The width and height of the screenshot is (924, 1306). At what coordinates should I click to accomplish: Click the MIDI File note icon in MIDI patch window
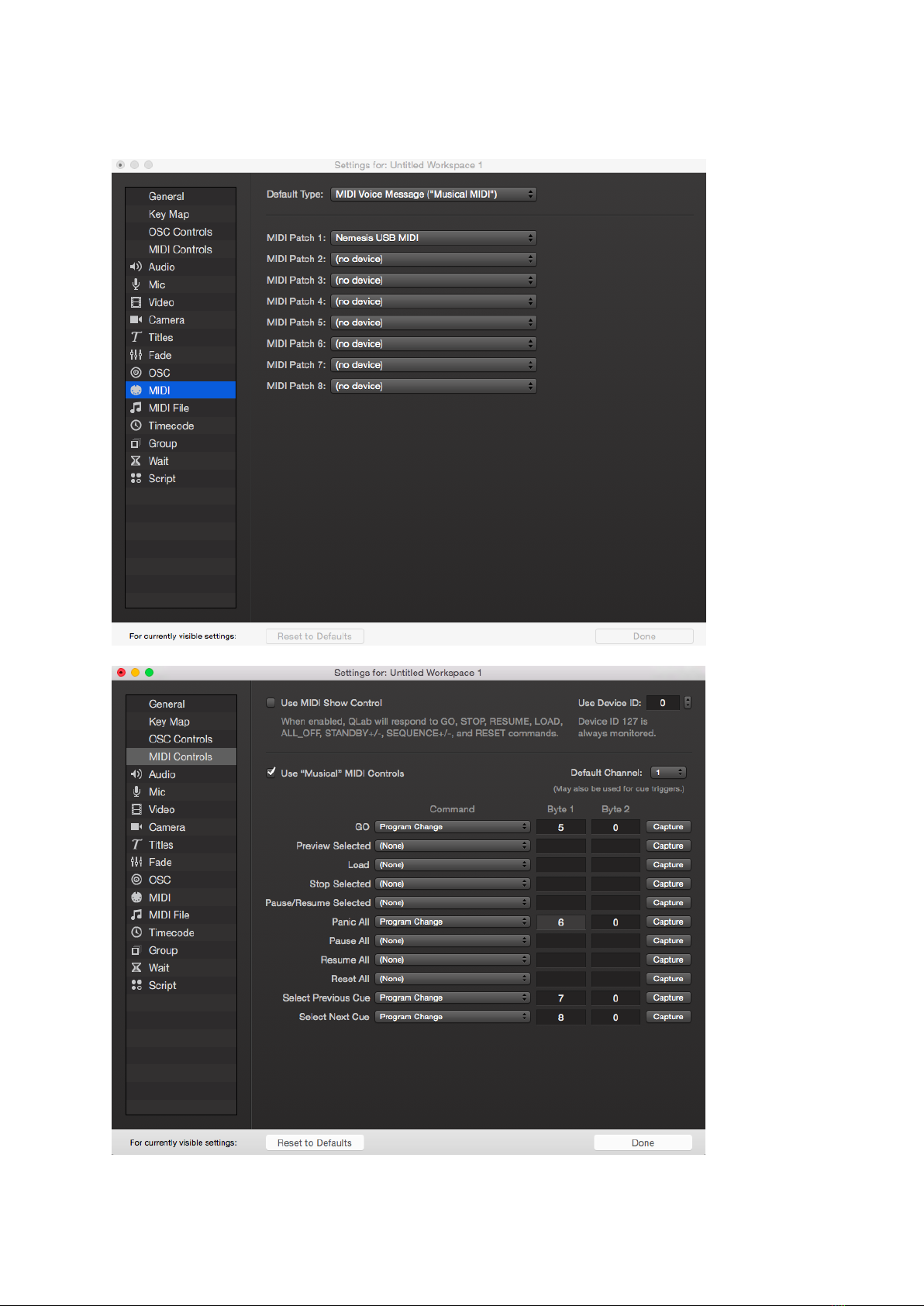[x=136, y=408]
